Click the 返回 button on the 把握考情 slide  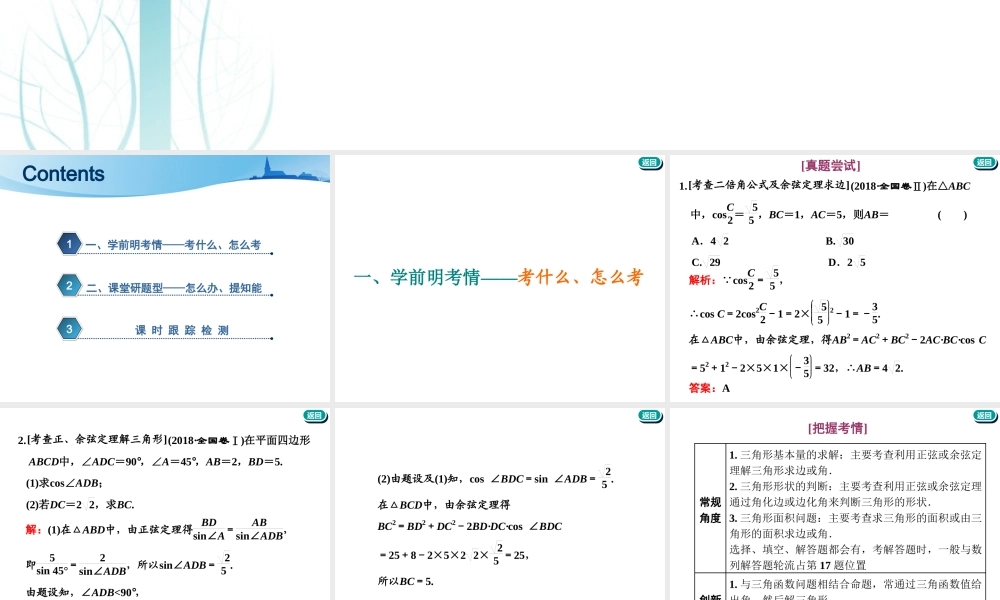(x=983, y=415)
